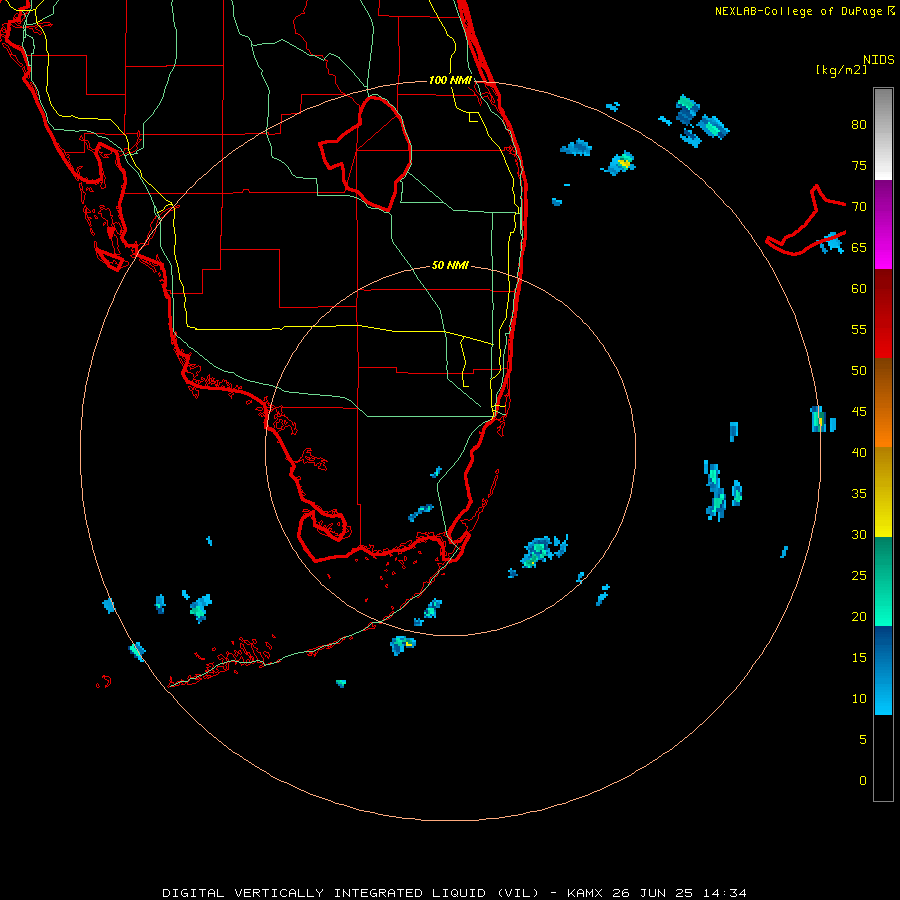
Task: Click the gray-white top segment of the color bar
Action: tap(883, 134)
